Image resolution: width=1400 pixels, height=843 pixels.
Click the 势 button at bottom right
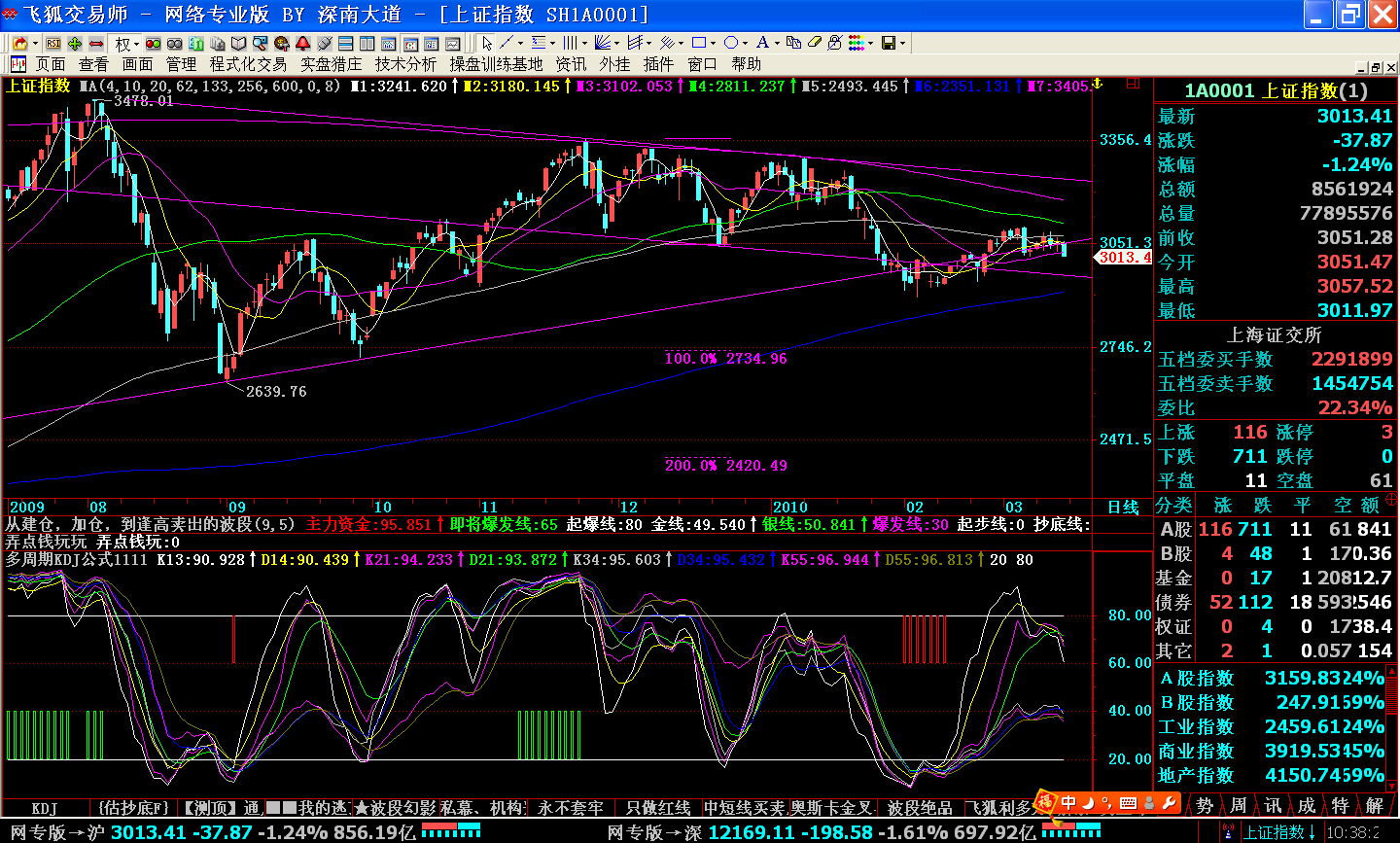pos(1206,805)
